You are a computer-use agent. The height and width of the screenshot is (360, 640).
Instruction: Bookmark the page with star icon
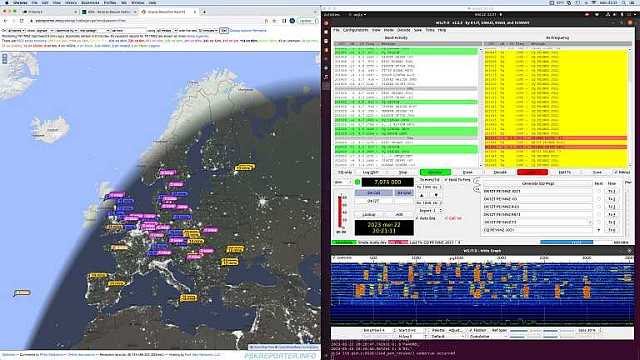275,20
